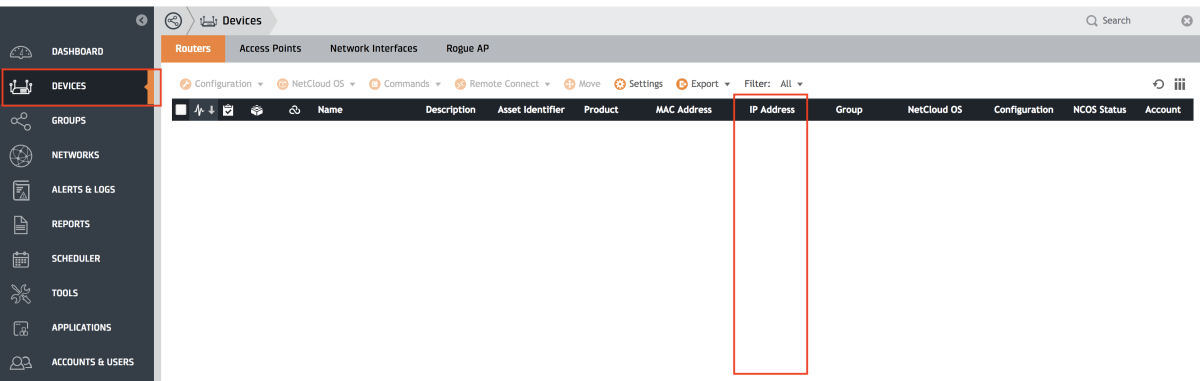The width and height of the screenshot is (1200, 381).
Task: Click the Settings button in toolbar
Action: tap(638, 84)
